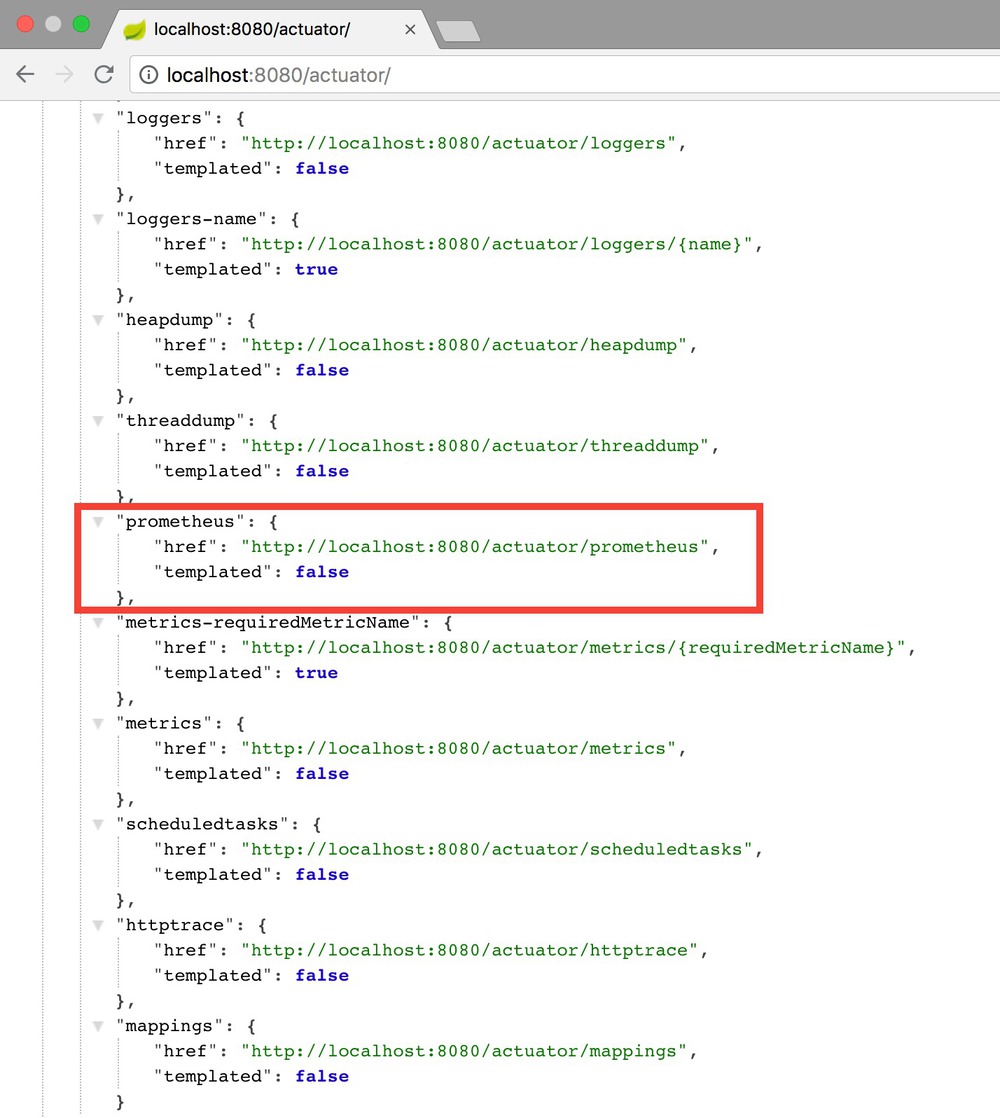Click the false value under heapdump
Screen dimensions: 1000x1118
click(x=322, y=370)
